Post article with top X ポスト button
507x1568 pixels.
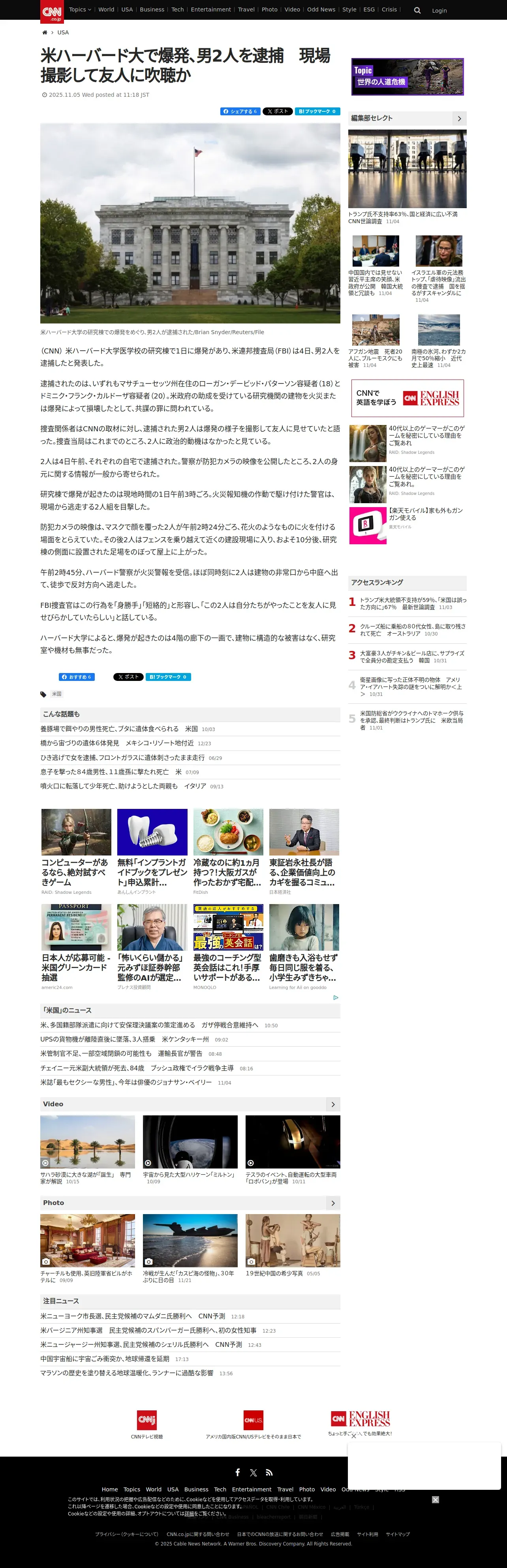278,111
